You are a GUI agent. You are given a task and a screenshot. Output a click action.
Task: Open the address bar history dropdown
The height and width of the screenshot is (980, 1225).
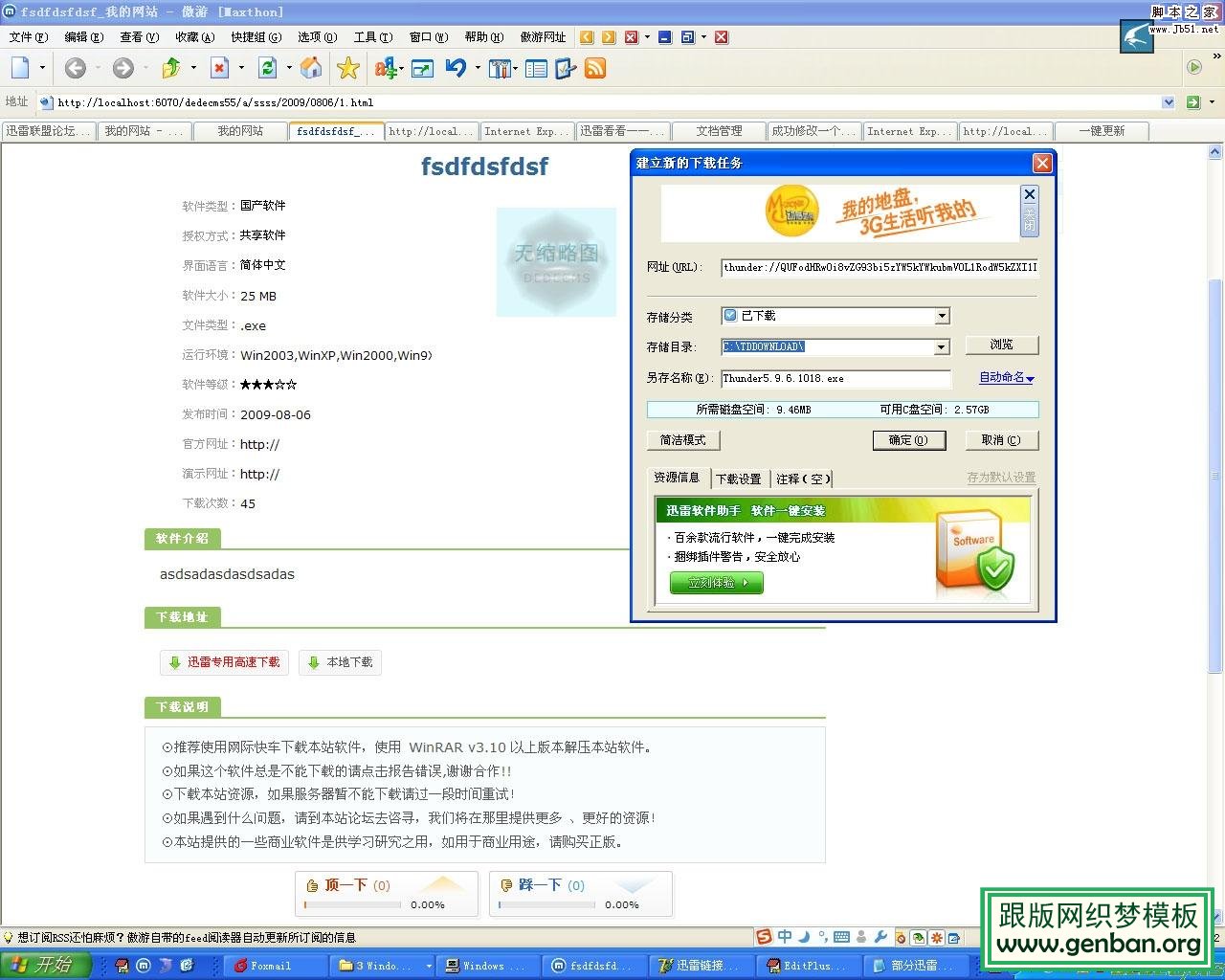tap(1169, 101)
